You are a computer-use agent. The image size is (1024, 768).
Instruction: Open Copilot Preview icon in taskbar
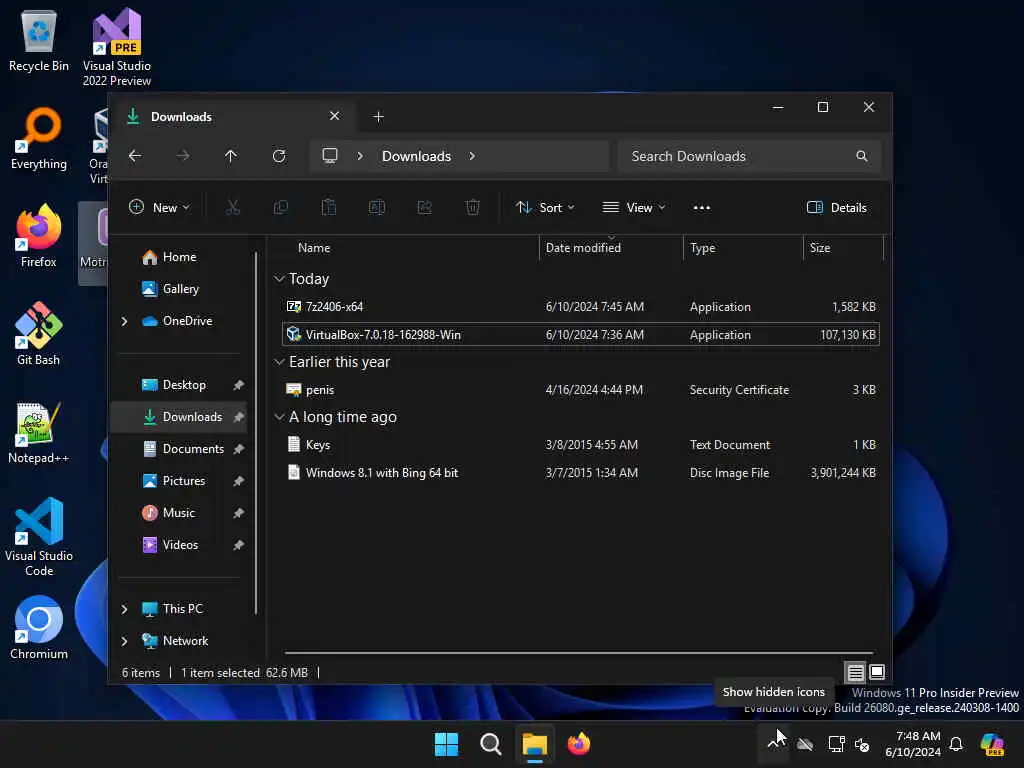pos(992,744)
